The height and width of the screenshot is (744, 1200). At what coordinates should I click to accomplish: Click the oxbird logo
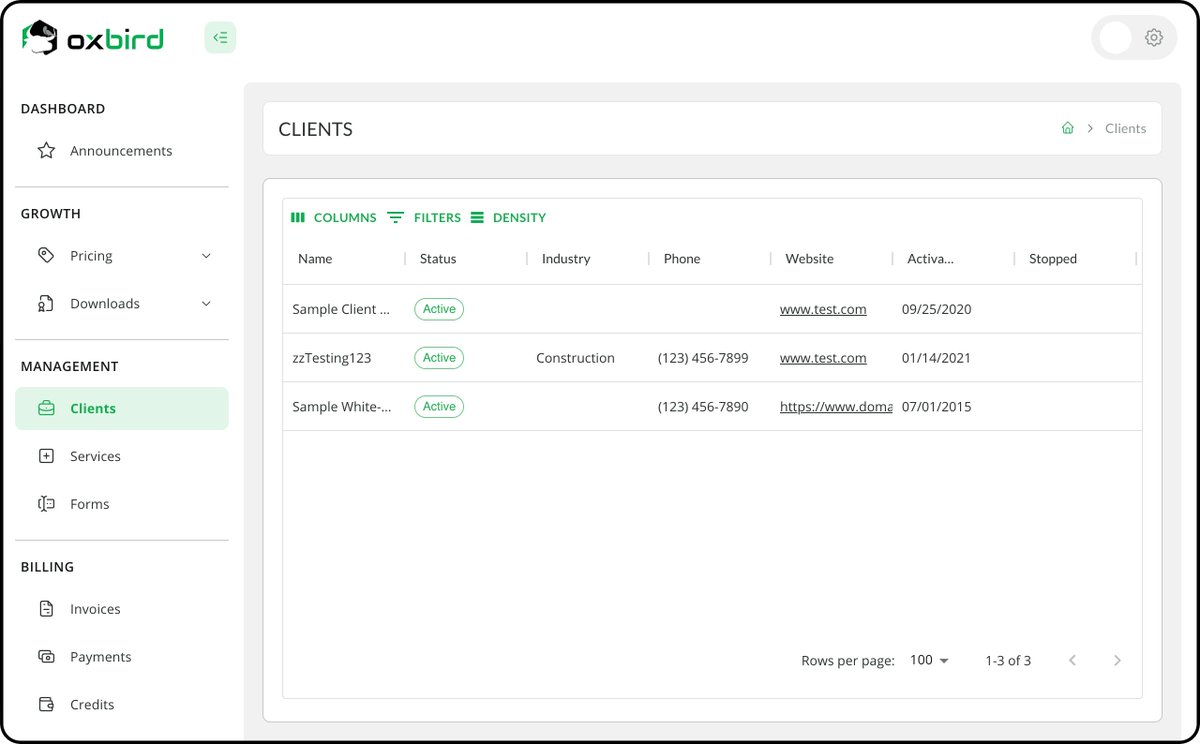tap(92, 38)
